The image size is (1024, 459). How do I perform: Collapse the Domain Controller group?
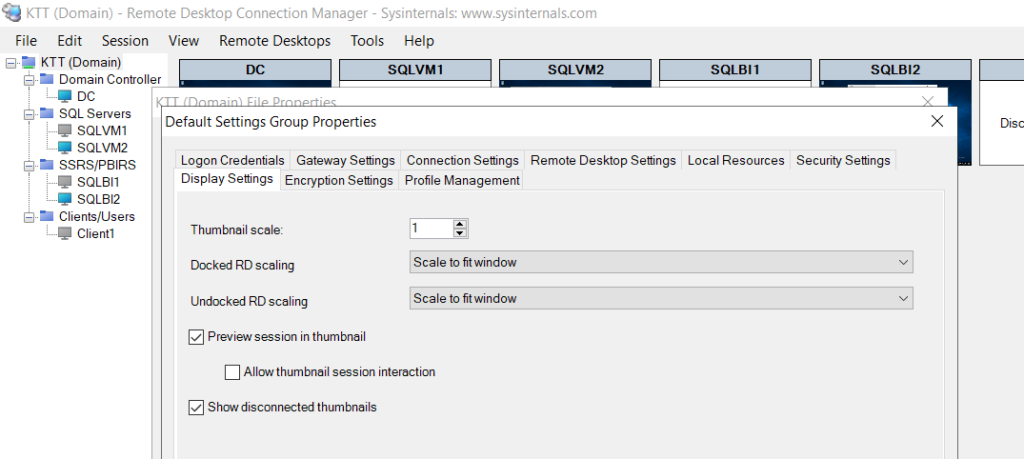[28, 80]
